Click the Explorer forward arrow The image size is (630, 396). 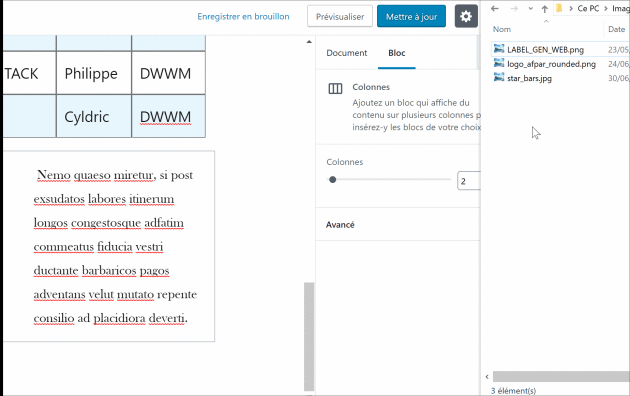click(514, 8)
